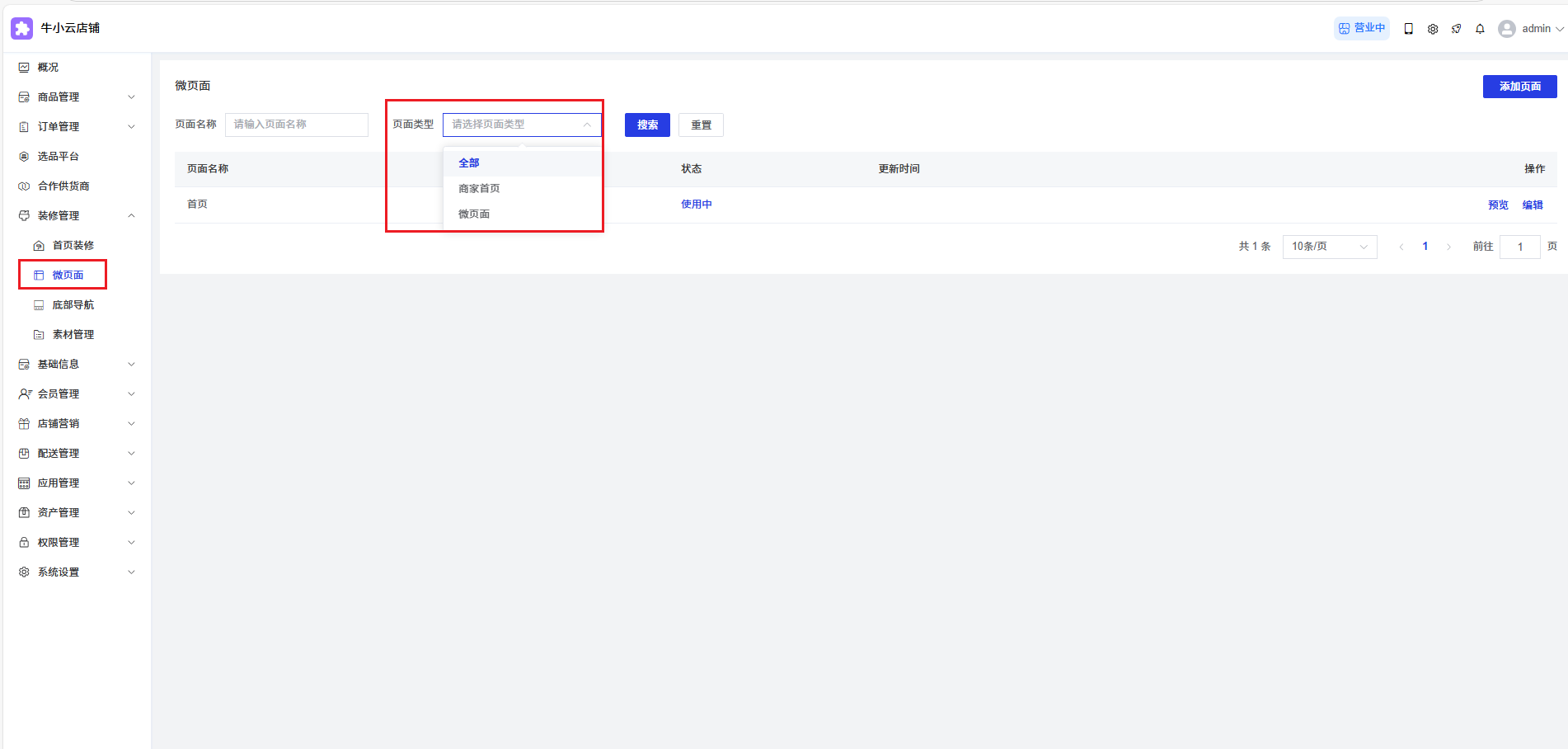Viewport: 1568px width, 749px height.
Task: Collapse the 装修管理 menu section
Action: coord(76,216)
